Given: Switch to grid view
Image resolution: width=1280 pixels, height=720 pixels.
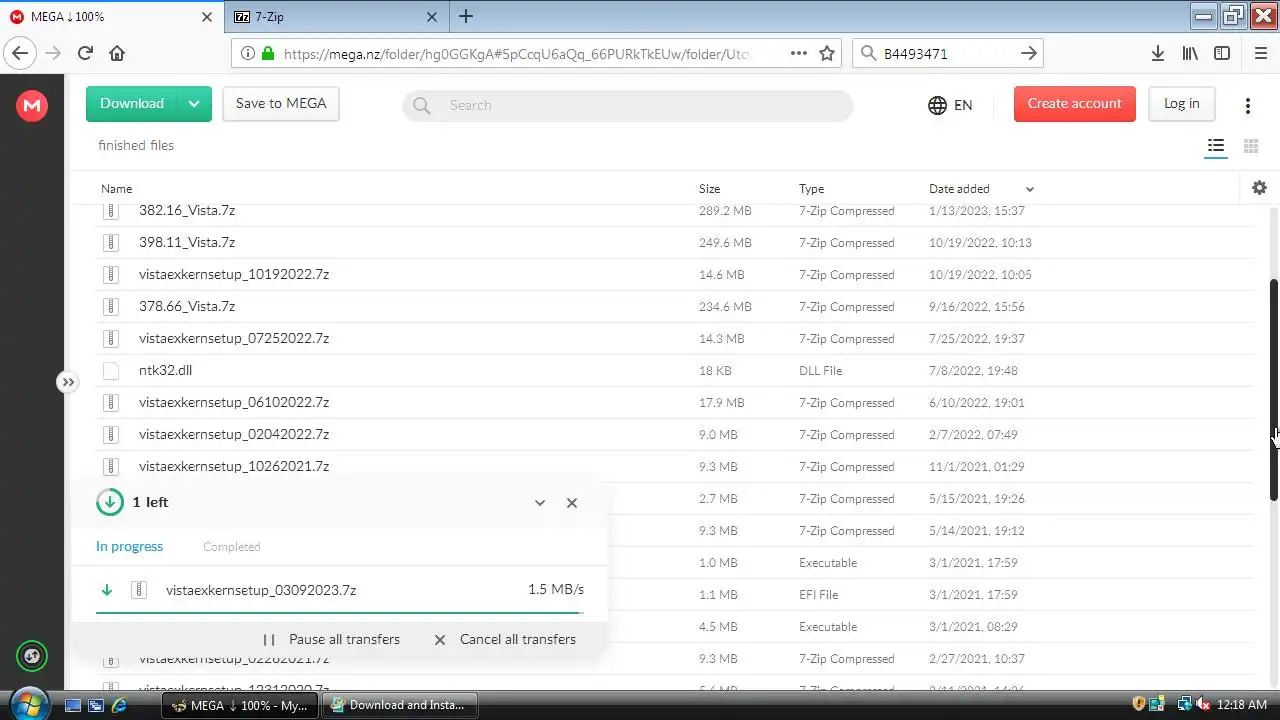Looking at the screenshot, I should click(1250, 146).
